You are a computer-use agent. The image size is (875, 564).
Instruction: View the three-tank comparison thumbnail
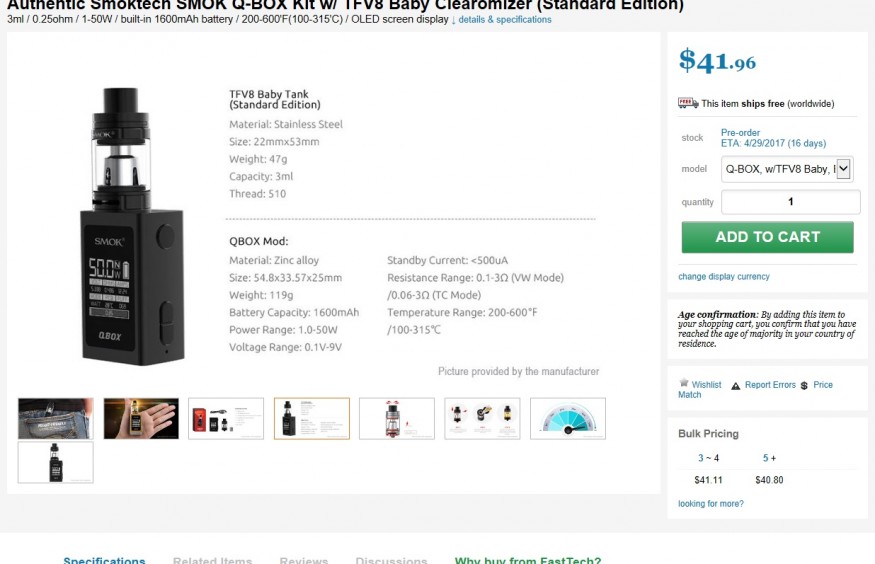(482, 418)
